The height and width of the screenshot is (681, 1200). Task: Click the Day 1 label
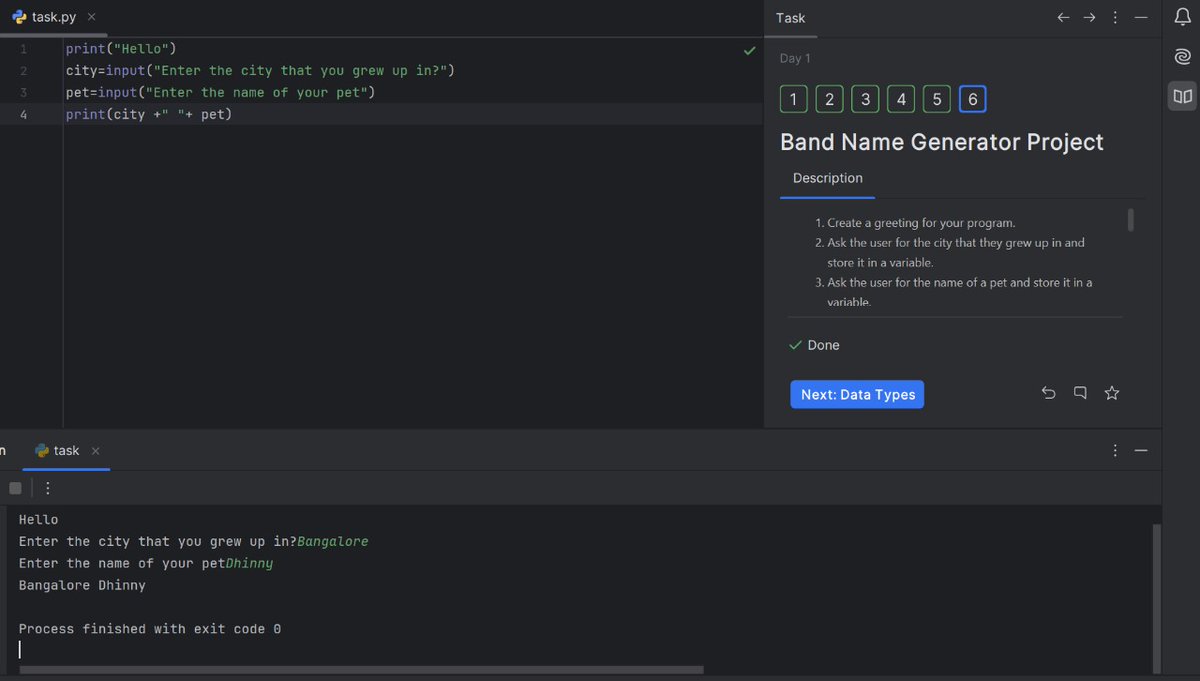point(795,58)
